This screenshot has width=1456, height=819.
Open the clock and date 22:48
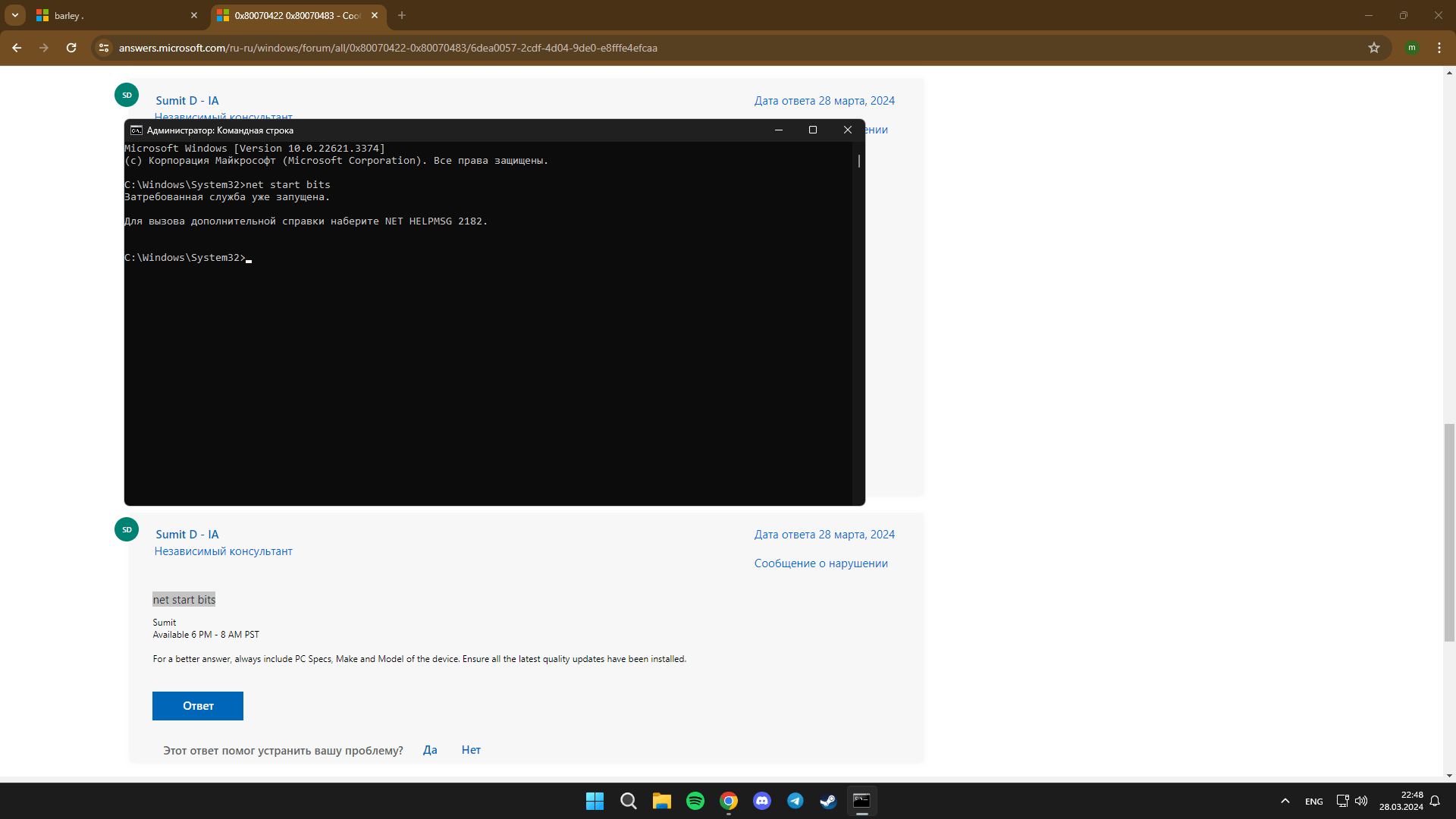(1401, 801)
